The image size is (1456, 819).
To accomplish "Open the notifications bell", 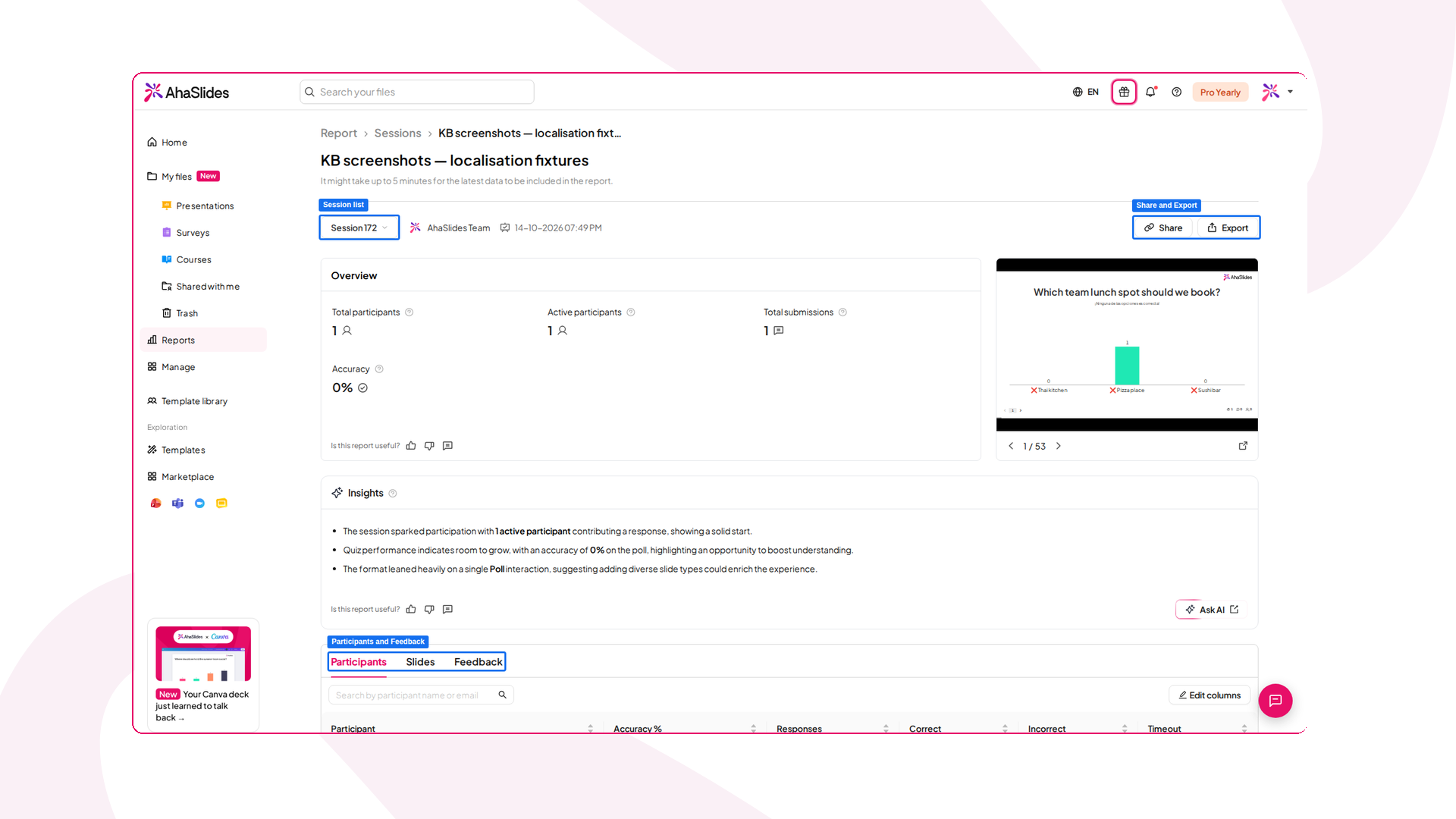I will 1150,92.
